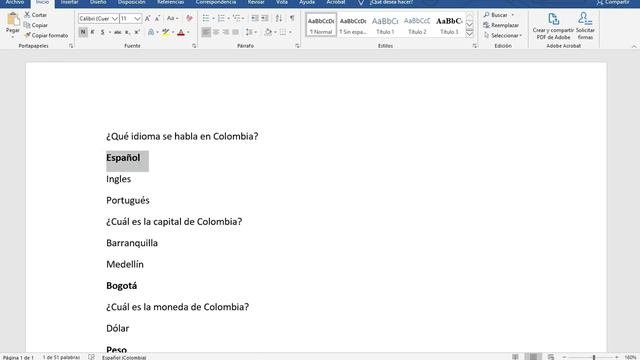Decrease font size with the shrink-font icon
640x360 pixels.
157,18
